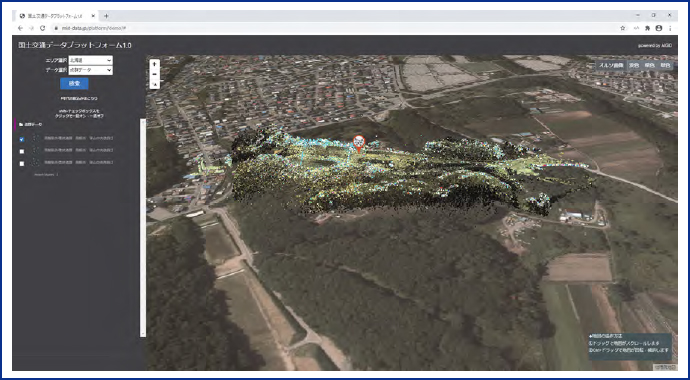Click the page title 国土交通データプラットフォーム1.0
Image resolution: width=690 pixels, height=380 pixels.
(75, 45)
